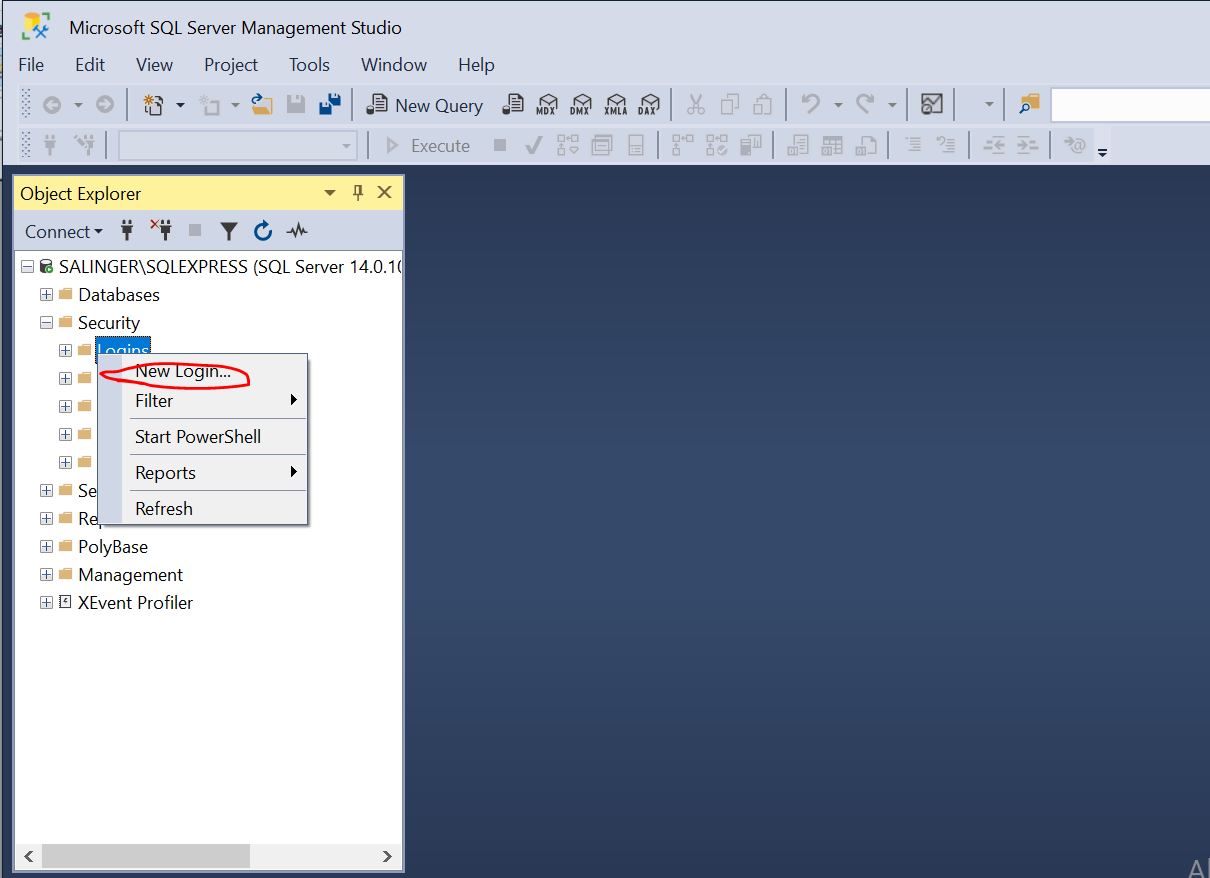Open the Project menu
The image size is (1210, 878).
pos(231,64)
